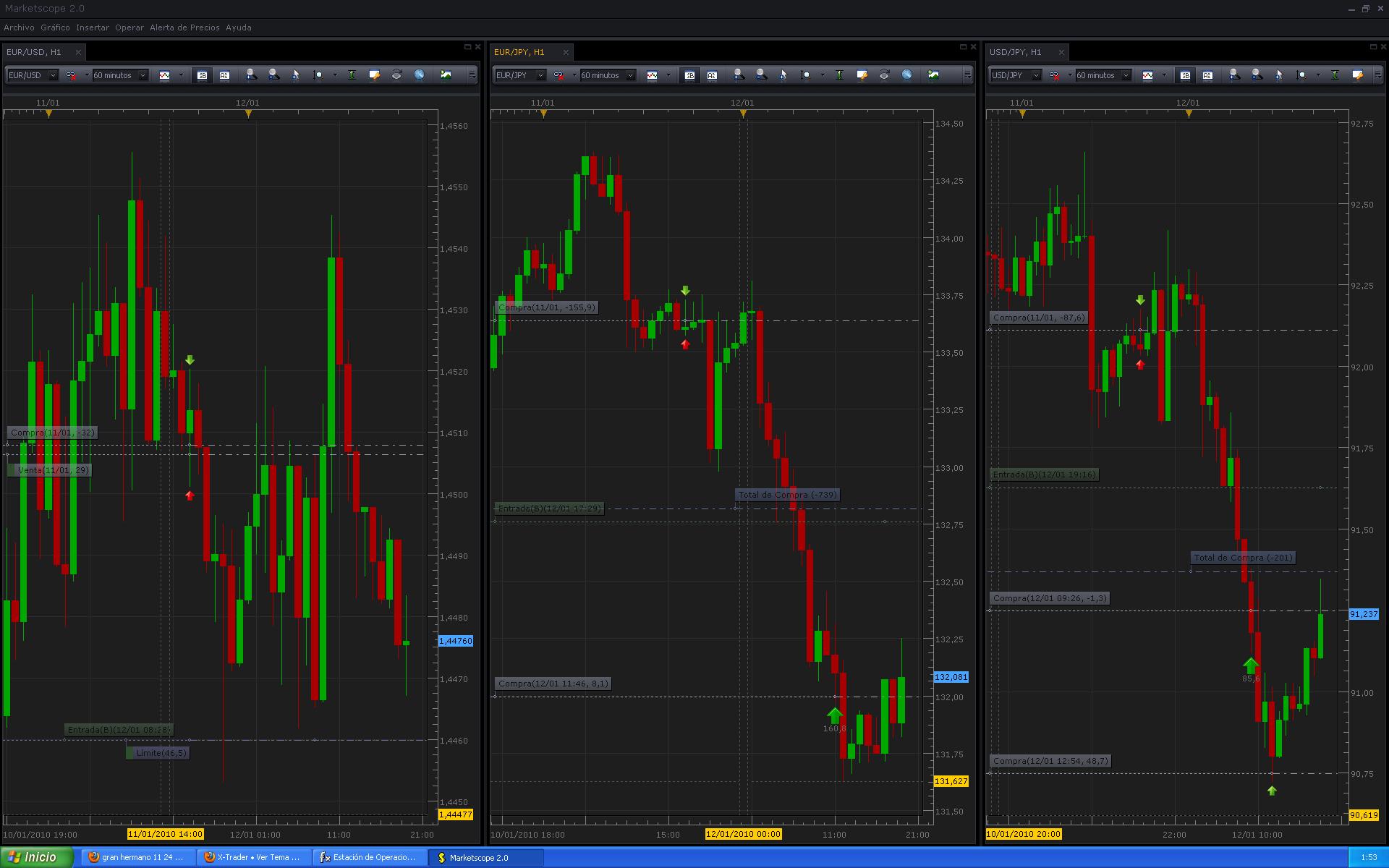Open the 60 minutos period dropdown in the EUR/JPY chart
The height and width of the screenshot is (868, 1389).
[x=630, y=75]
